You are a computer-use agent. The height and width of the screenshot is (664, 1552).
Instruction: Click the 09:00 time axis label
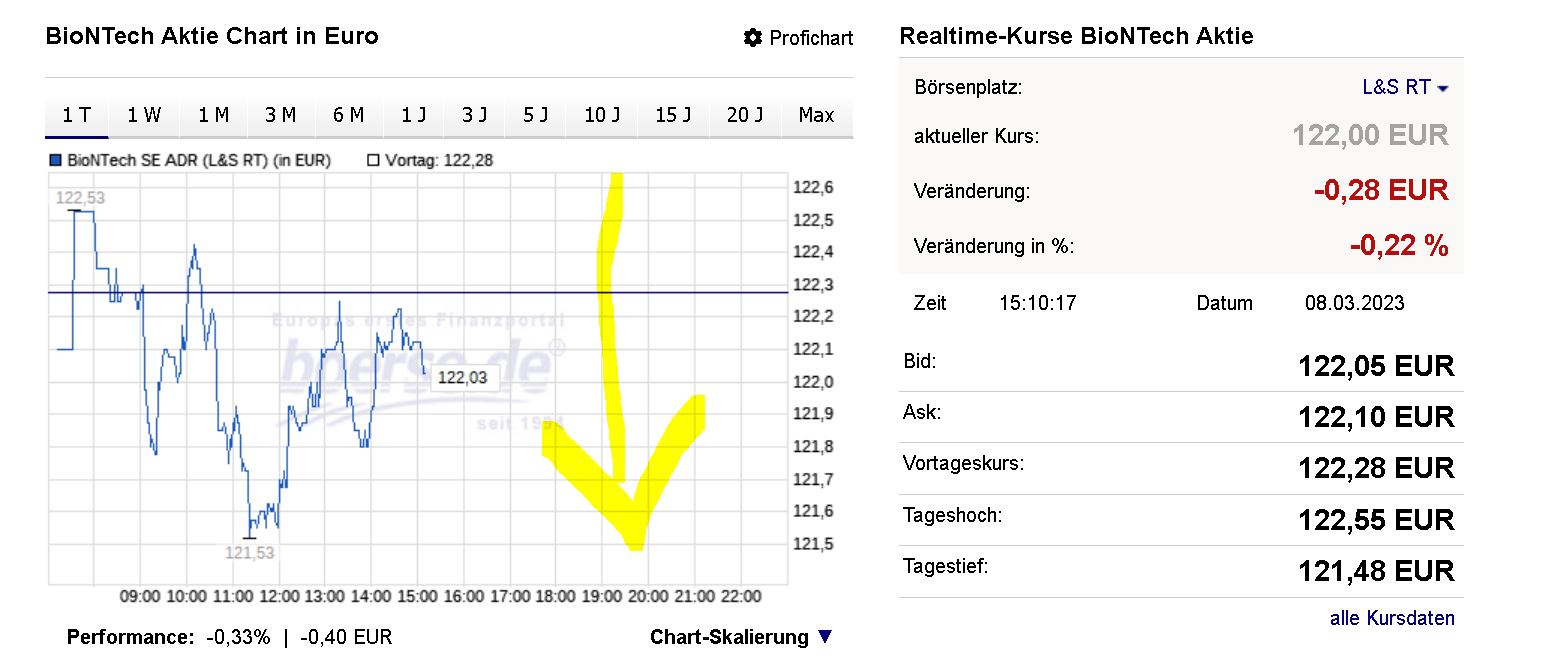coord(140,597)
